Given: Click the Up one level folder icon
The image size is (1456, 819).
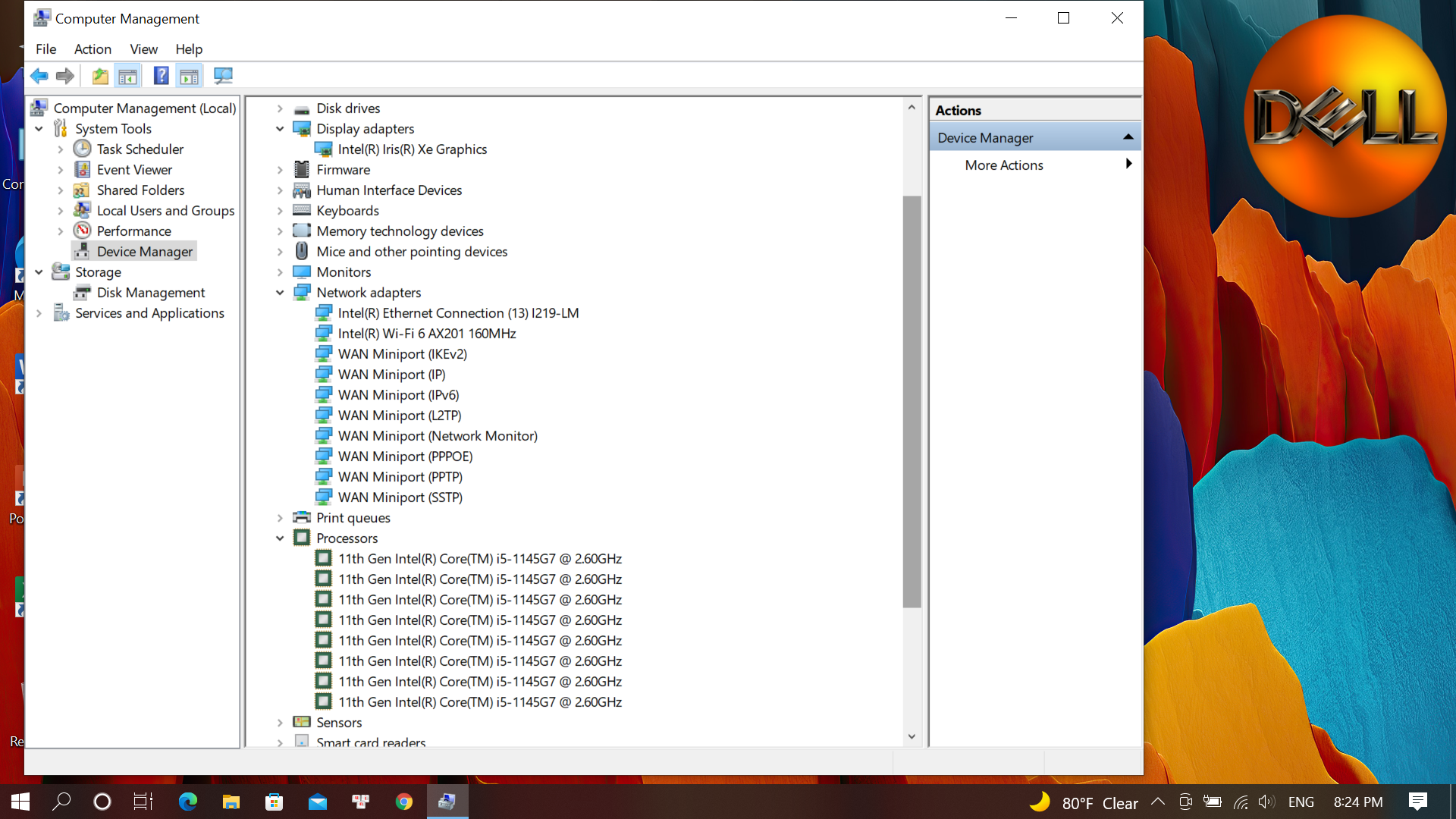Looking at the screenshot, I should [x=100, y=76].
